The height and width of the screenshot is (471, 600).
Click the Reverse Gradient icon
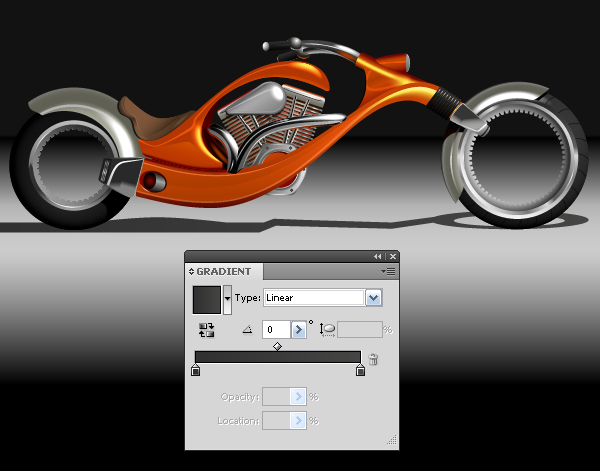[x=207, y=330]
